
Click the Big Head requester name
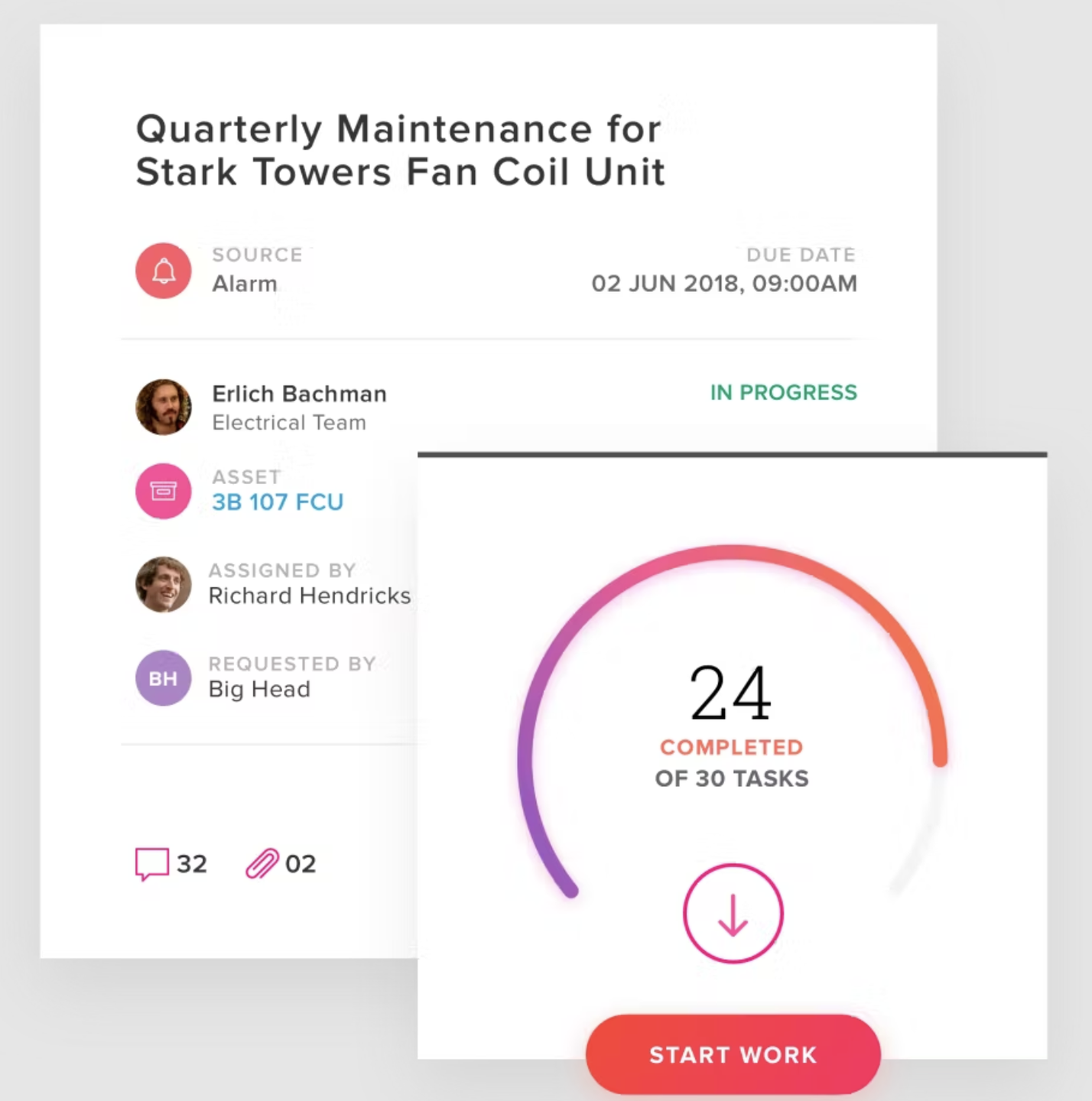pyautogui.click(x=259, y=689)
